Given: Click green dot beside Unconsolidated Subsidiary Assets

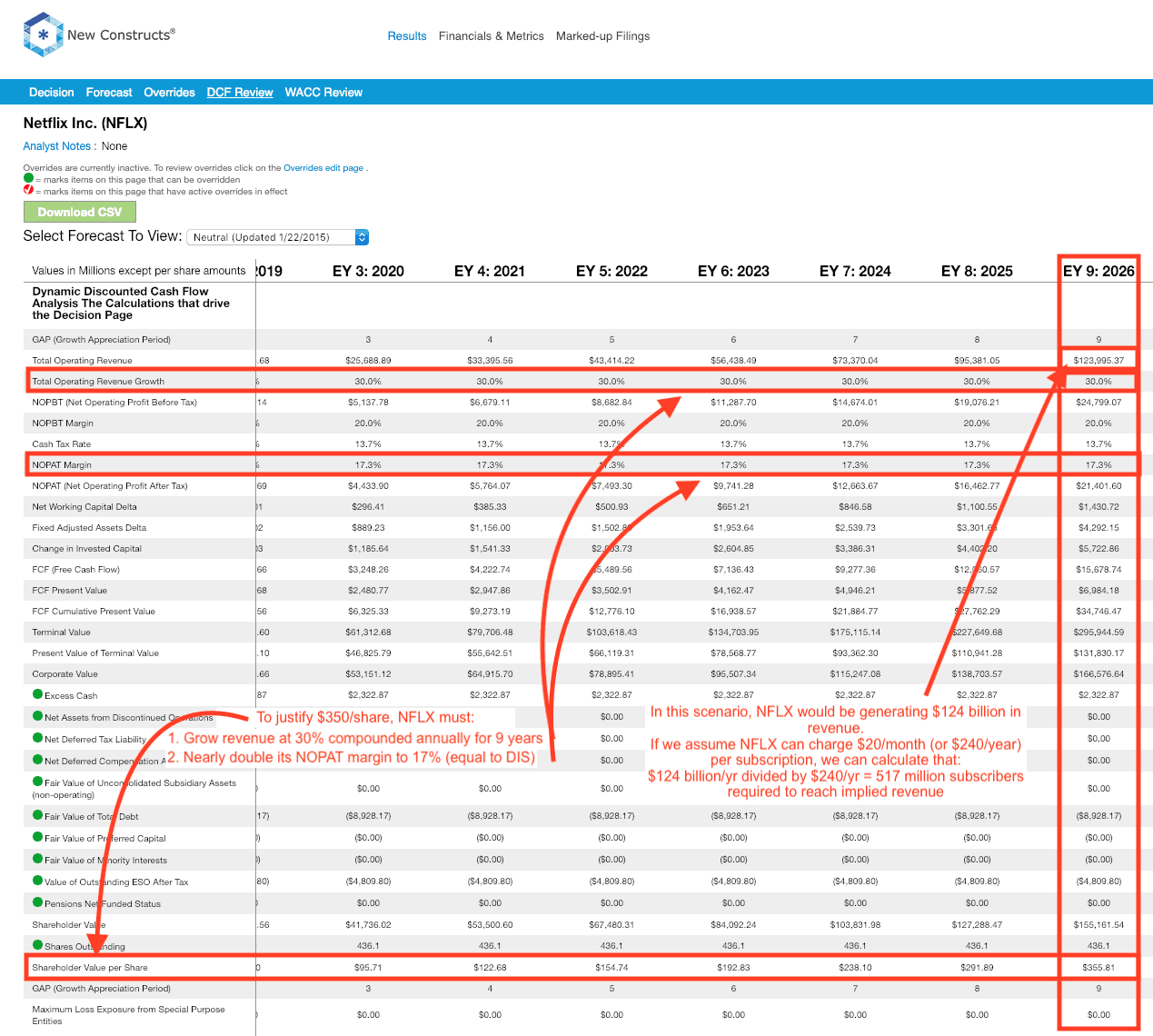Looking at the screenshot, I should [38, 782].
